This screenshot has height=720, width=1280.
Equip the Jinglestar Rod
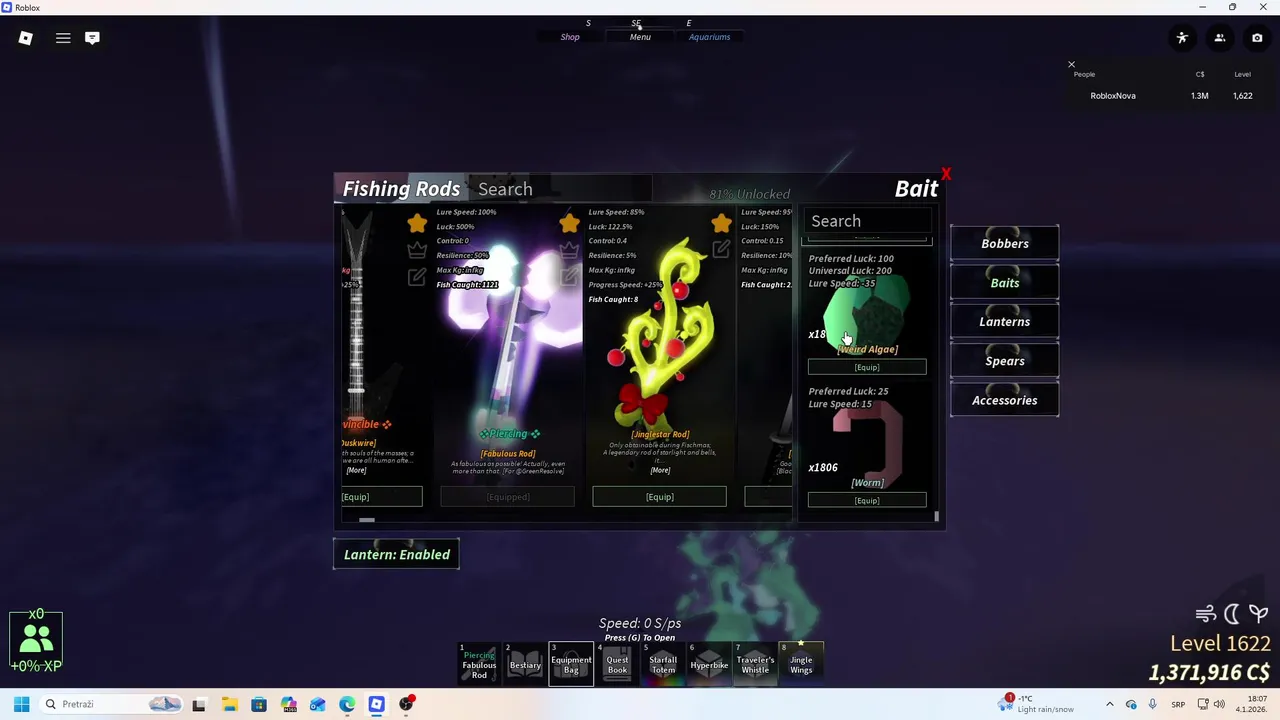click(659, 497)
